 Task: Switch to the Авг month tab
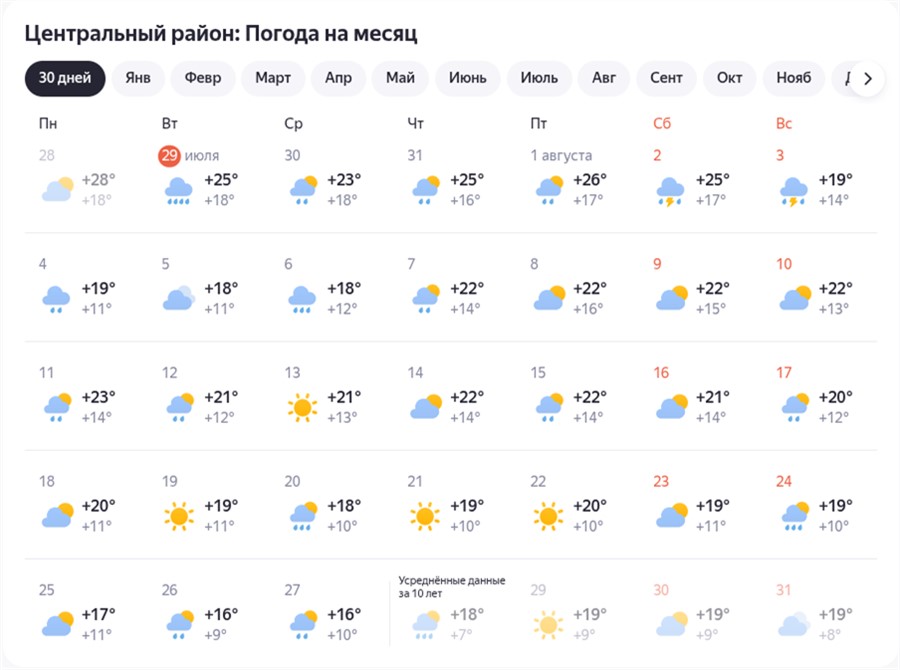(604, 78)
